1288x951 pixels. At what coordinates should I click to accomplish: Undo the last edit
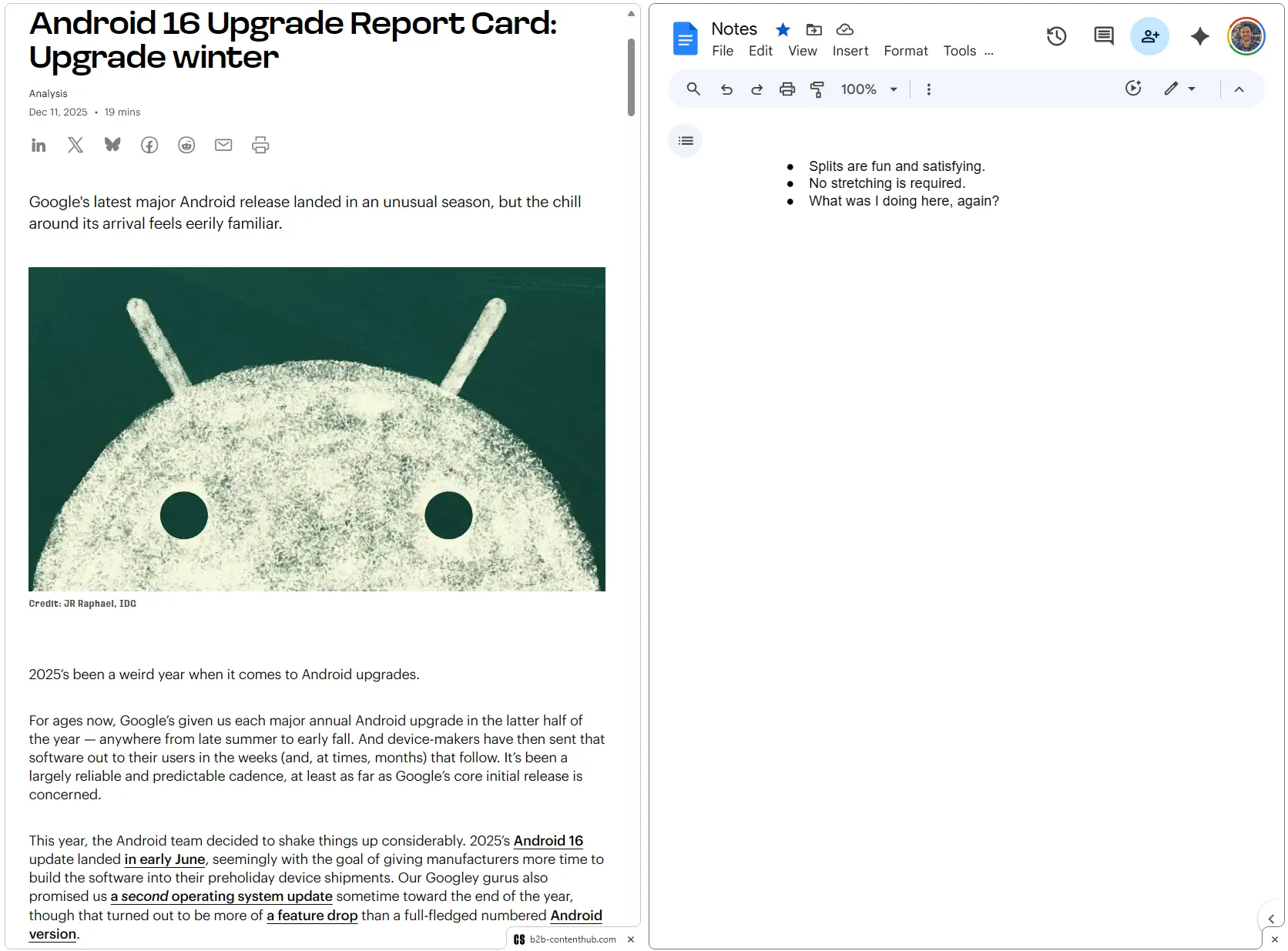point(726,89)
